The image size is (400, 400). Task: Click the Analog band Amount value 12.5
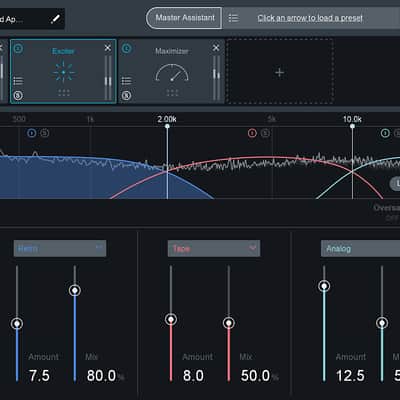coord(350,376)
